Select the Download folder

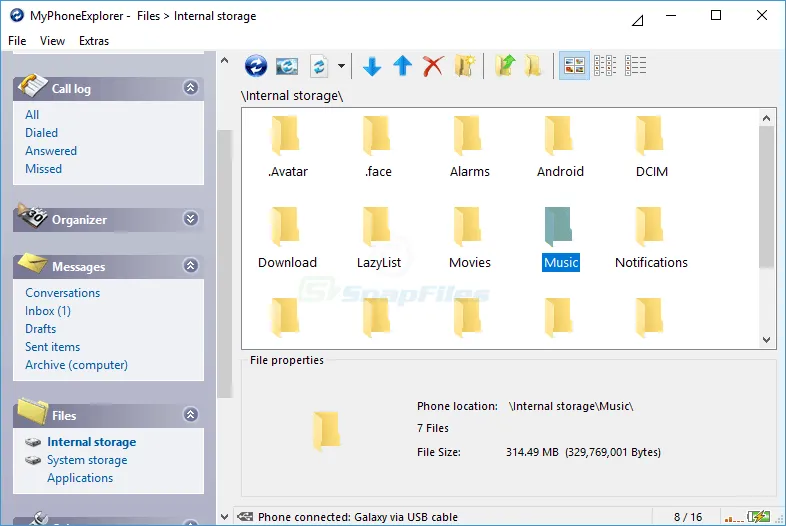pyautogui.click(x=287, y=238)
